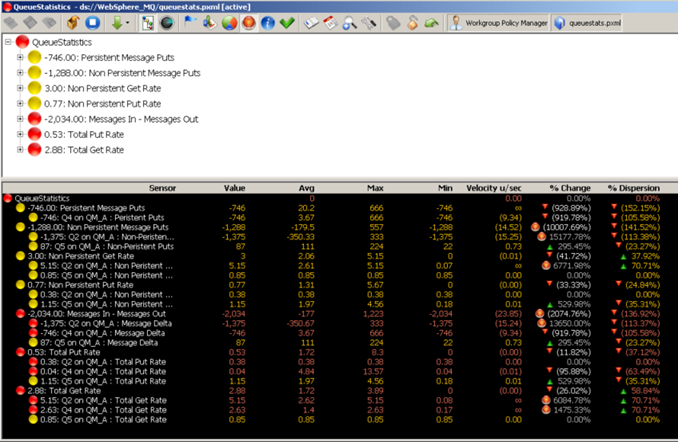Click the calendar toolbar icon
The height and width of the screenshot is (442, 678).
(331, 23)
